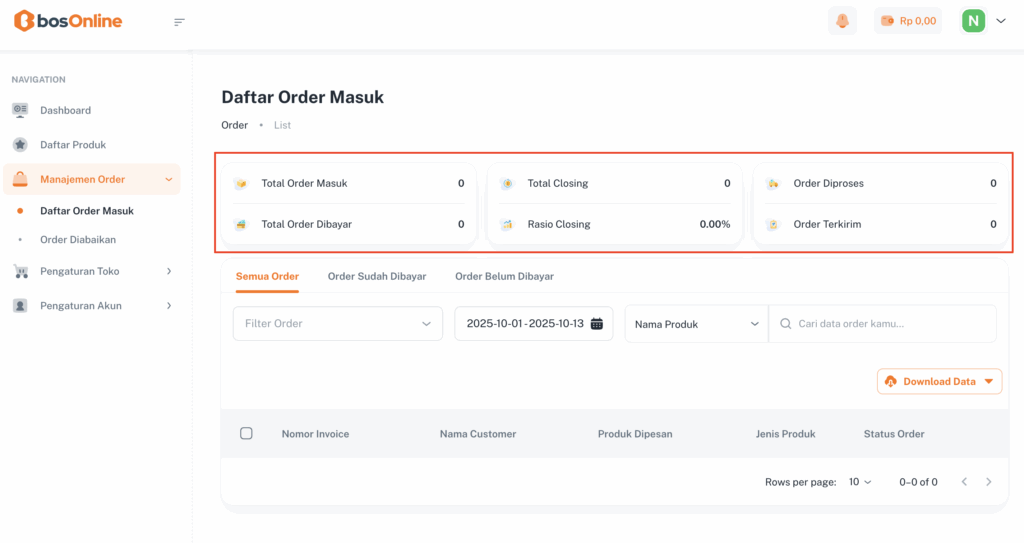Click the wallet balance Rp 0,00 icon
Image resolution: width=1024 pixels, height=543 pixels.
(887, 21)
